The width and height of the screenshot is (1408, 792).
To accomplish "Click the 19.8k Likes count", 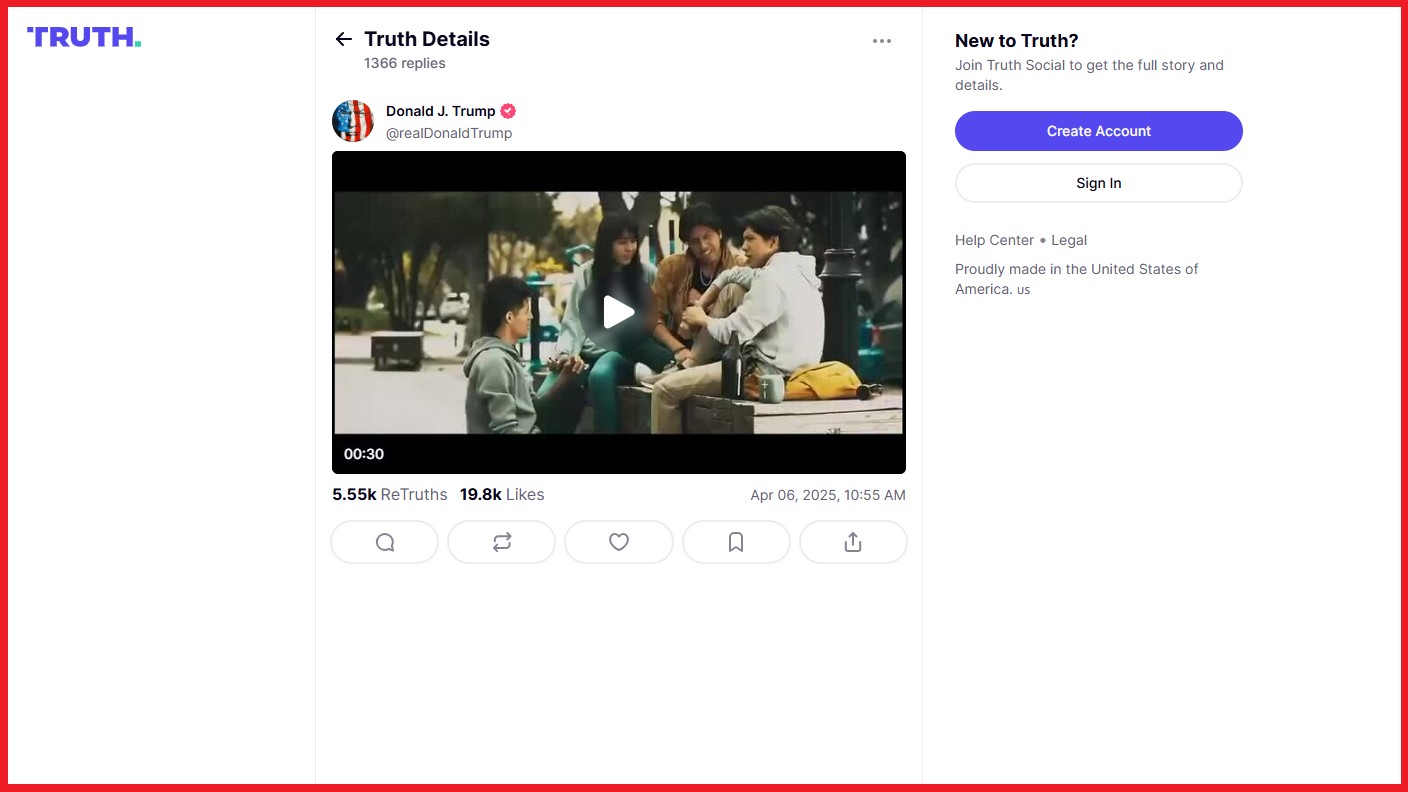I will 502,494.
